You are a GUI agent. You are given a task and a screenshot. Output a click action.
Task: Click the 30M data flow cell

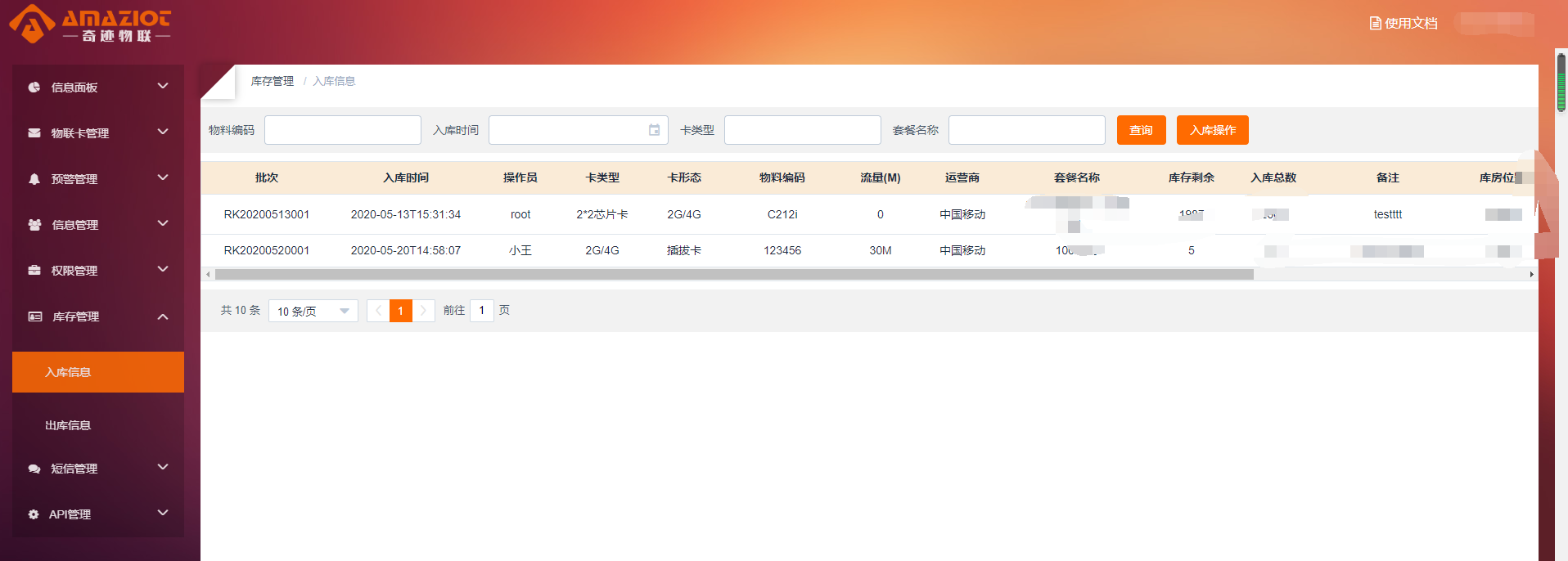tap(881, 250)
